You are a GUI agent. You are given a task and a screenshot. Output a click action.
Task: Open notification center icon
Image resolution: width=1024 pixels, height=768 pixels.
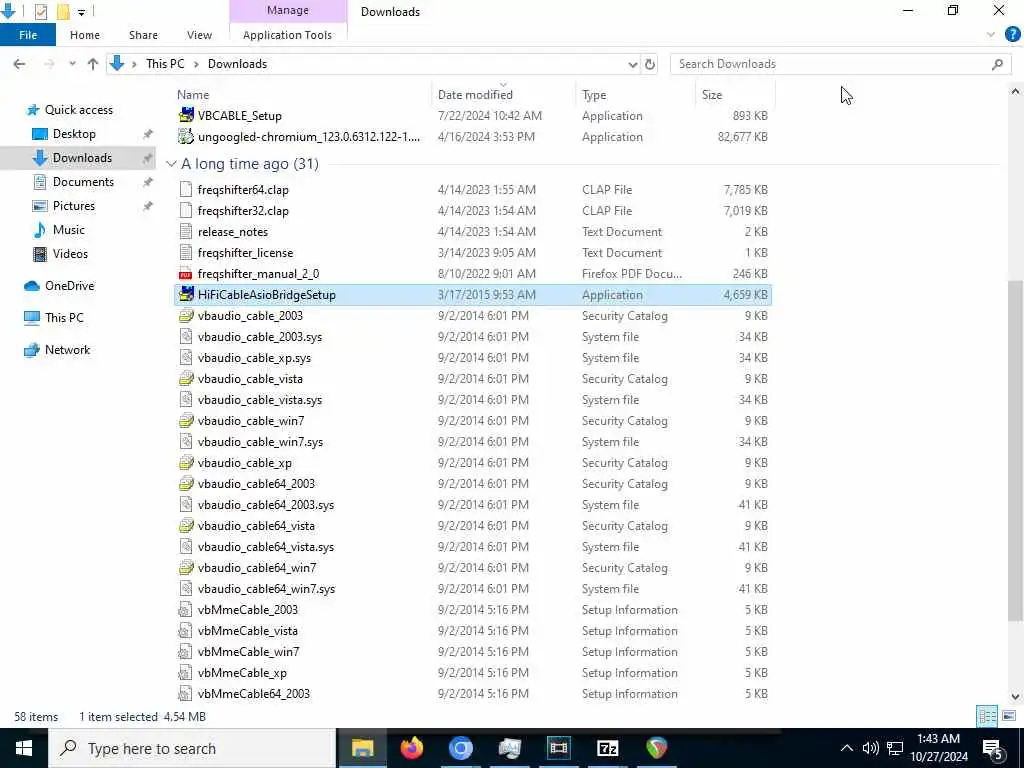click(993, 749)
